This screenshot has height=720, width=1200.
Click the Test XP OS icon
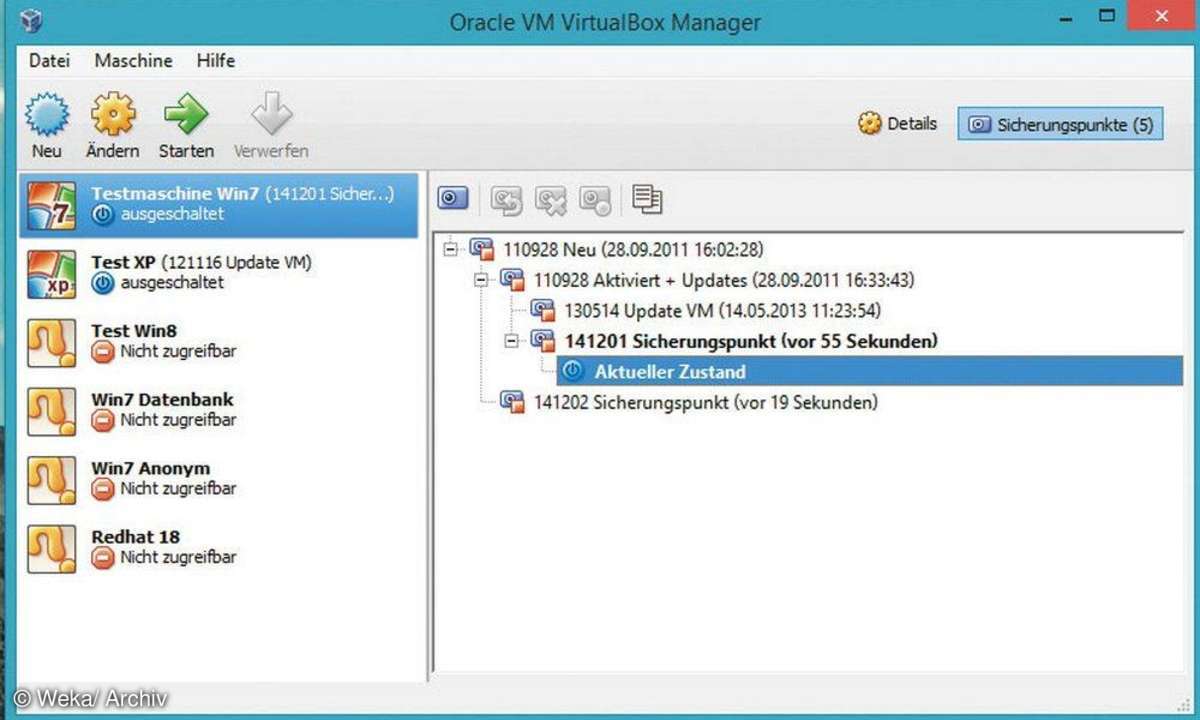tap(52, 274)
